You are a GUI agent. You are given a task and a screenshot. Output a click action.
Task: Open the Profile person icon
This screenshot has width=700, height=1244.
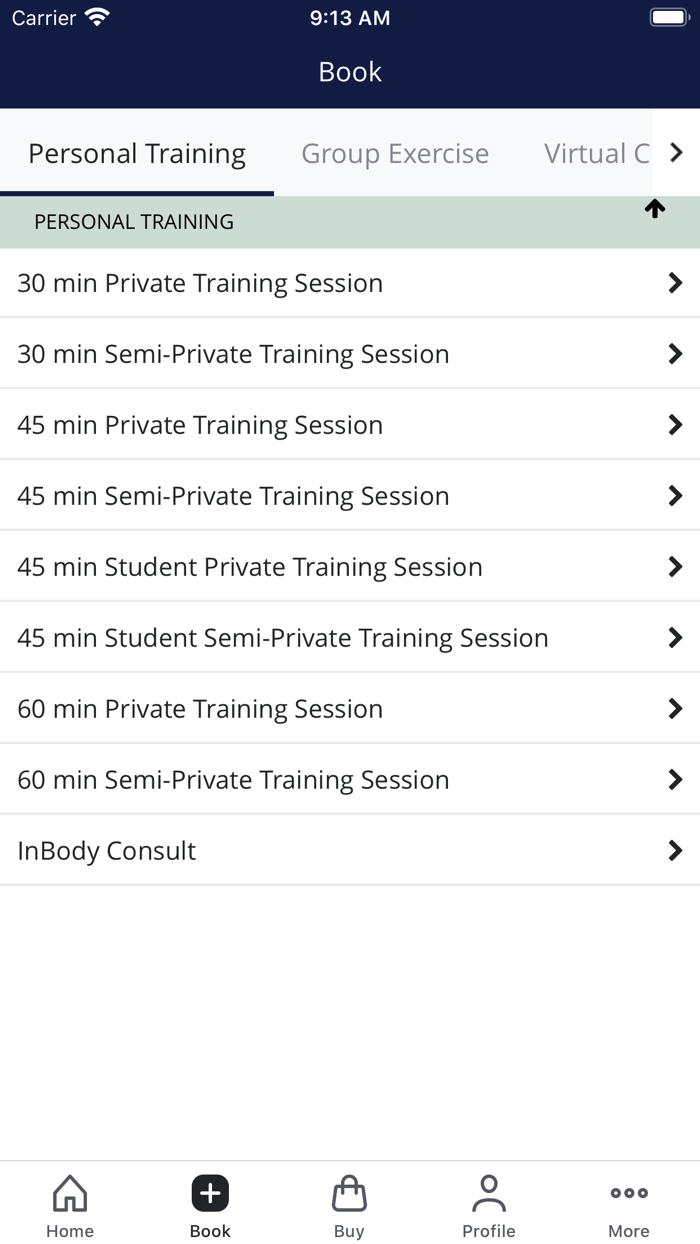tap(489, 1193)
